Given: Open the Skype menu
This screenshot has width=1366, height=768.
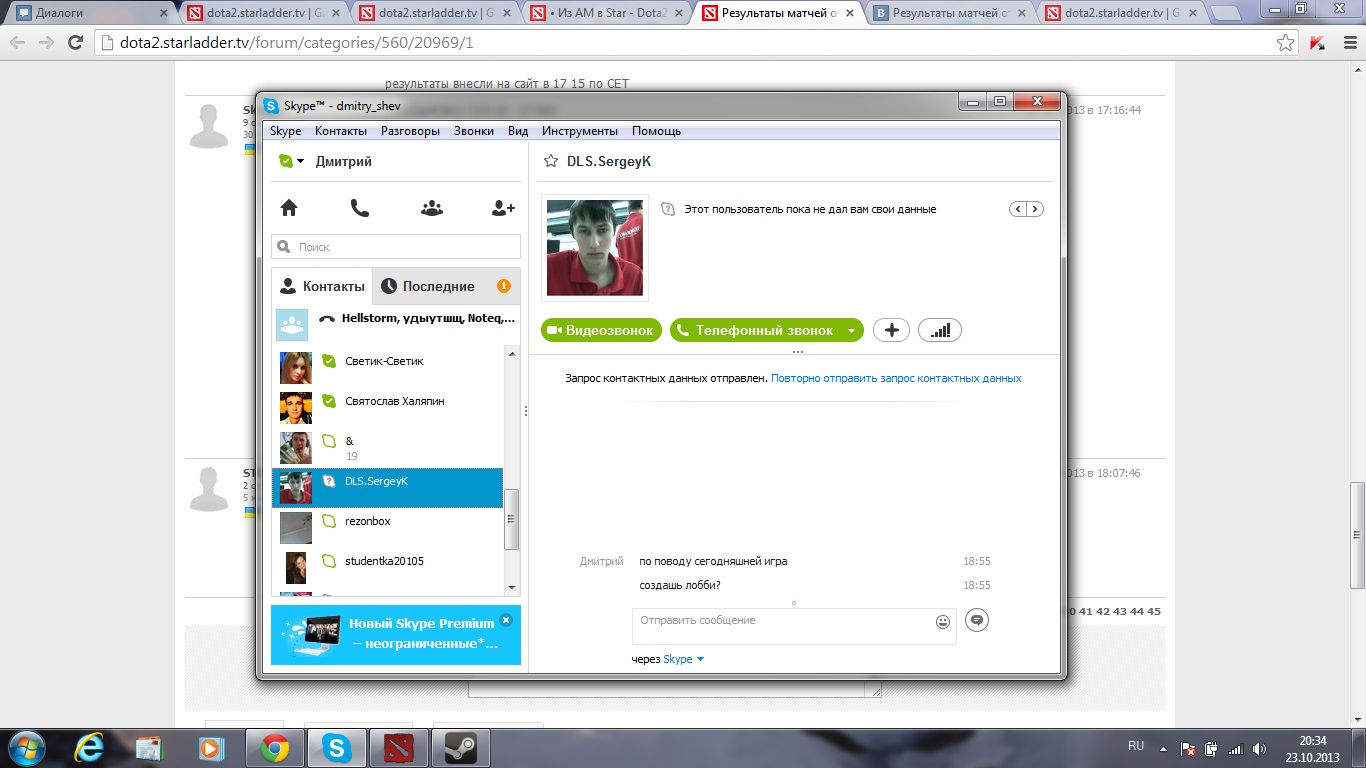Looking at the screenshot, I should point(285,131).
